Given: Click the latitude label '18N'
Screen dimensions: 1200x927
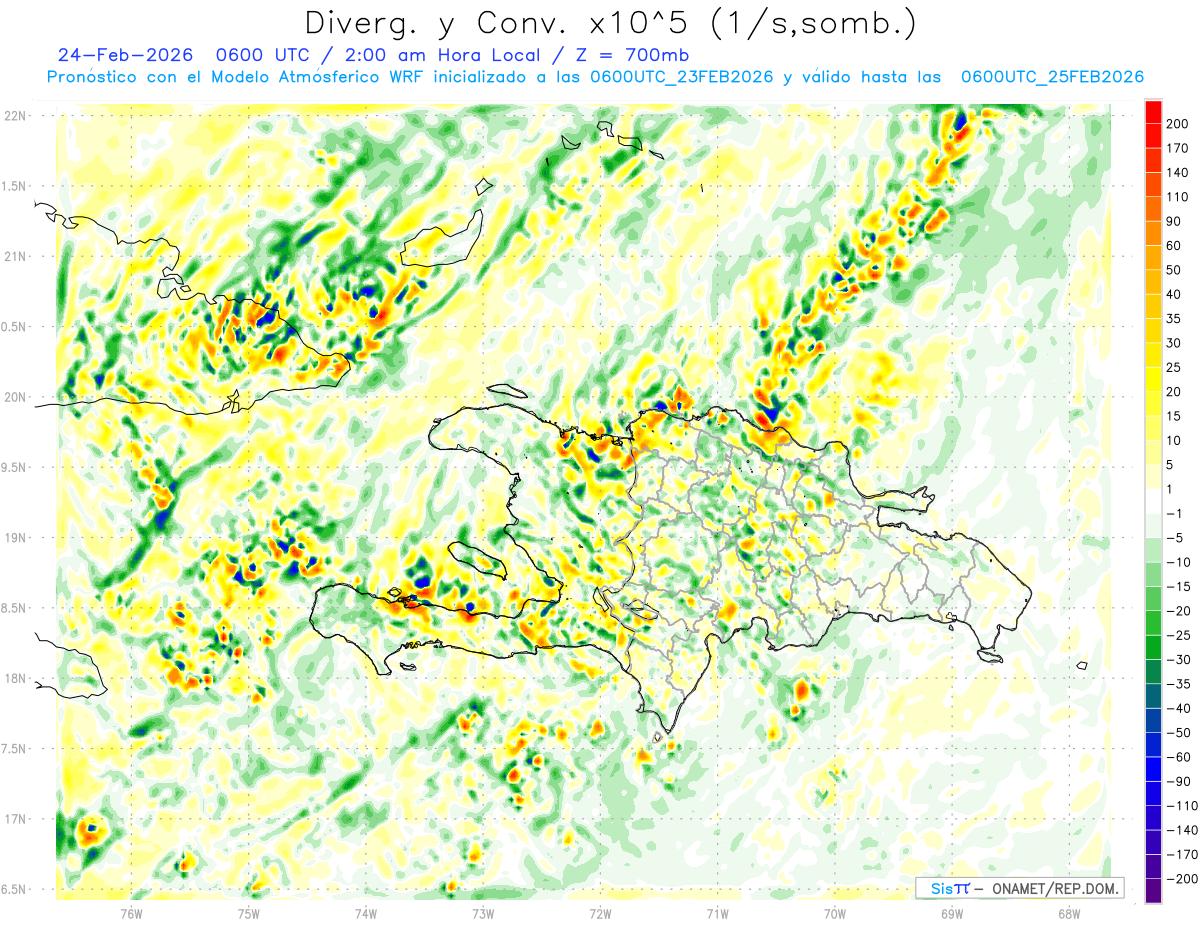Looking at the screenshot, I should click(x=14, y=678).
